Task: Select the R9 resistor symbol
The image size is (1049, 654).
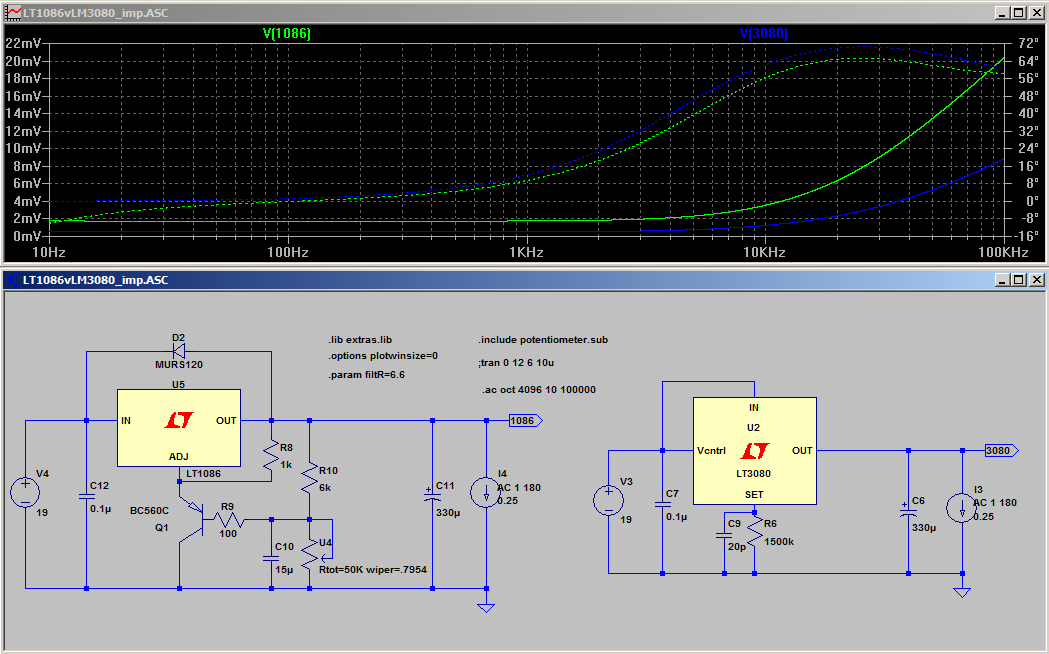Action: (x=229, y=519)
